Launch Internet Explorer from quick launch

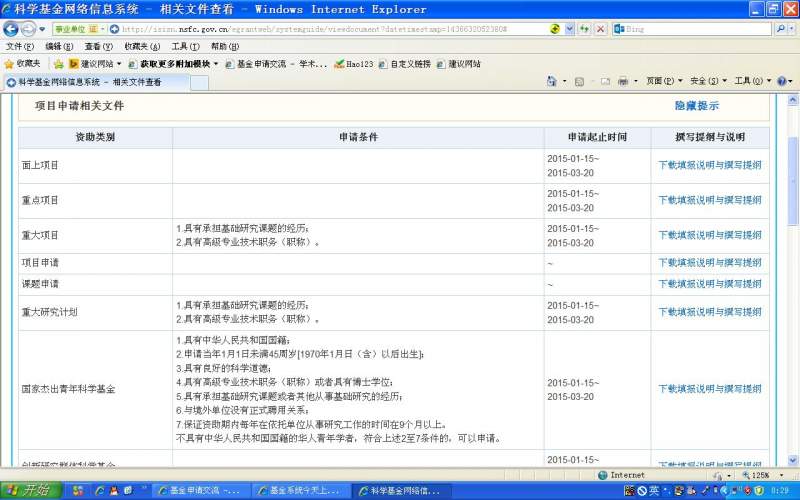(x=100, y=491)
